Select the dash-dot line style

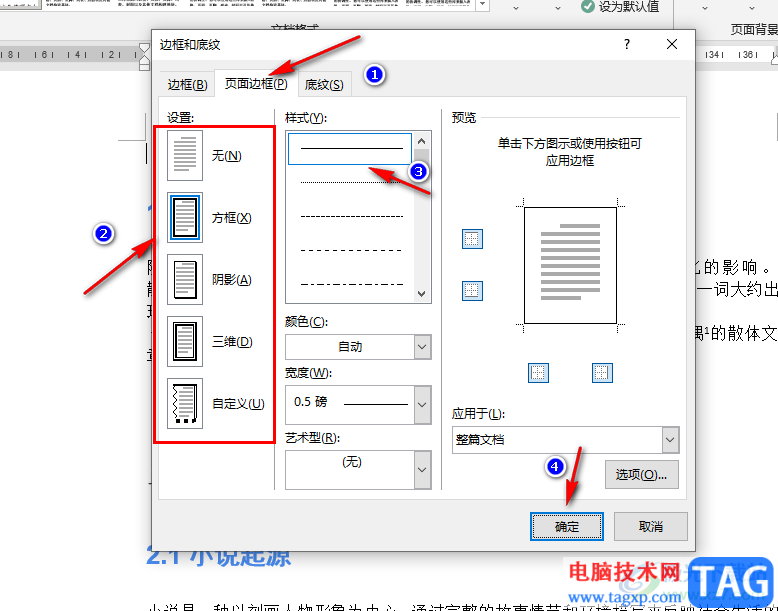[x=350, y=284]
